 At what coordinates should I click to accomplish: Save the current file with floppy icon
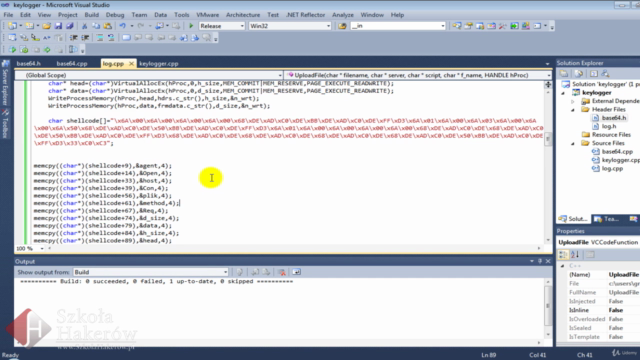(x=58, y=26)
